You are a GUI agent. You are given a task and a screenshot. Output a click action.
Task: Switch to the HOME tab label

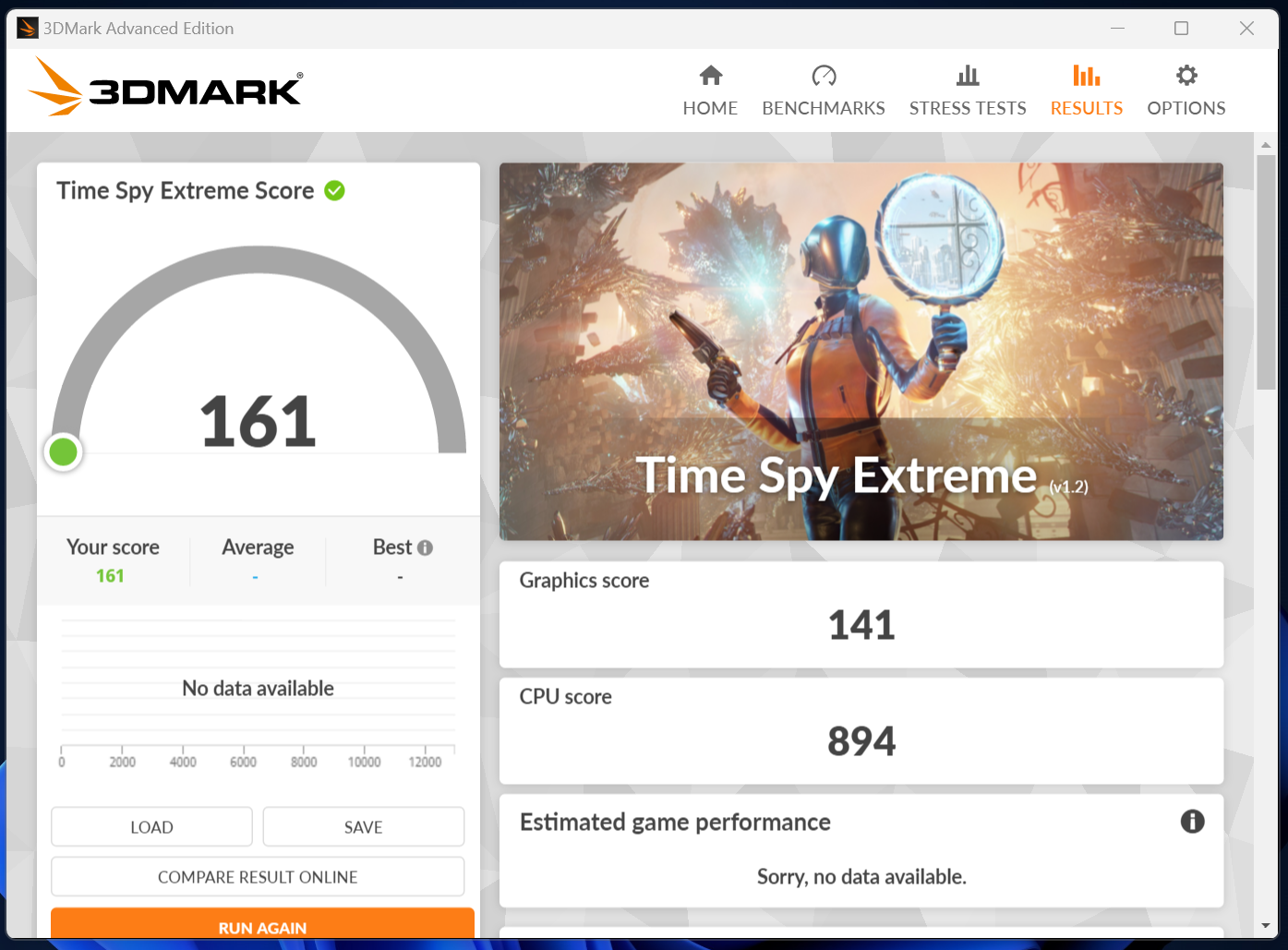click(x=710, y=108)
